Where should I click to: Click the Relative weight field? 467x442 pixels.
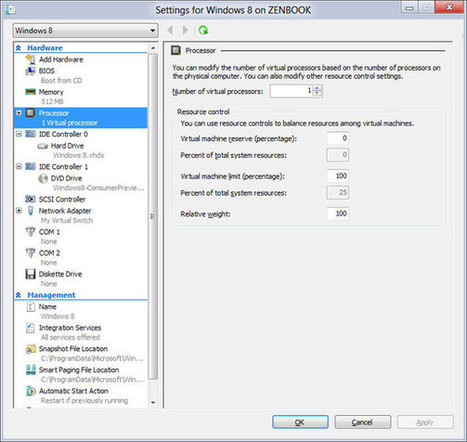point(338,213)
